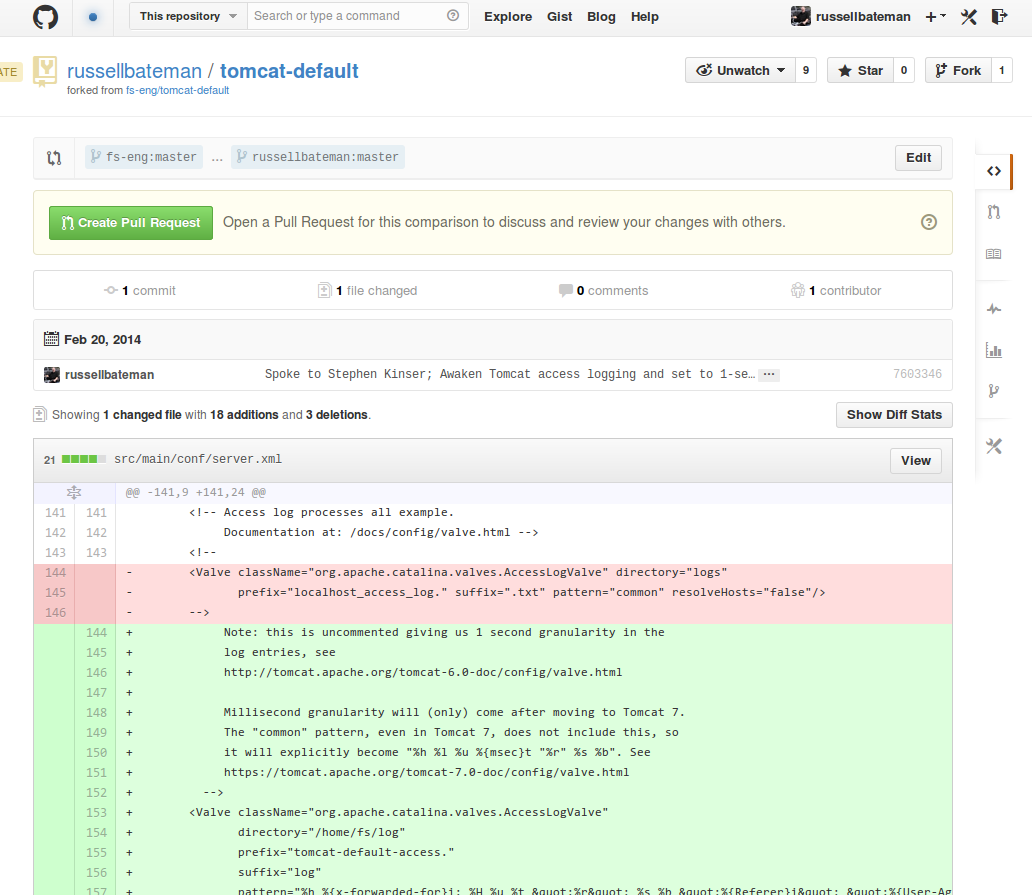Open the tomcat-default repository title link
This screenshot has width=1032, height=895.
tap(289, 71)
